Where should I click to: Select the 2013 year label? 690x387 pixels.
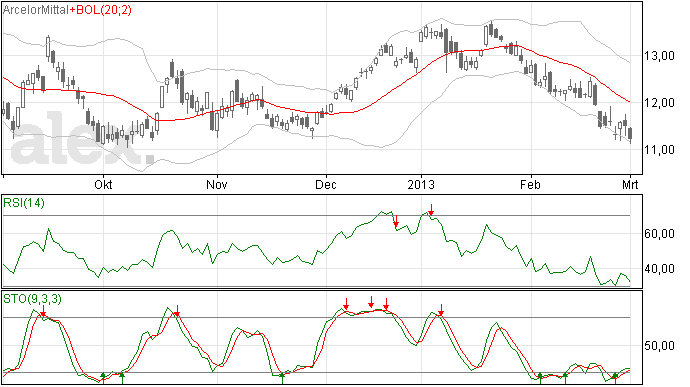421,184
